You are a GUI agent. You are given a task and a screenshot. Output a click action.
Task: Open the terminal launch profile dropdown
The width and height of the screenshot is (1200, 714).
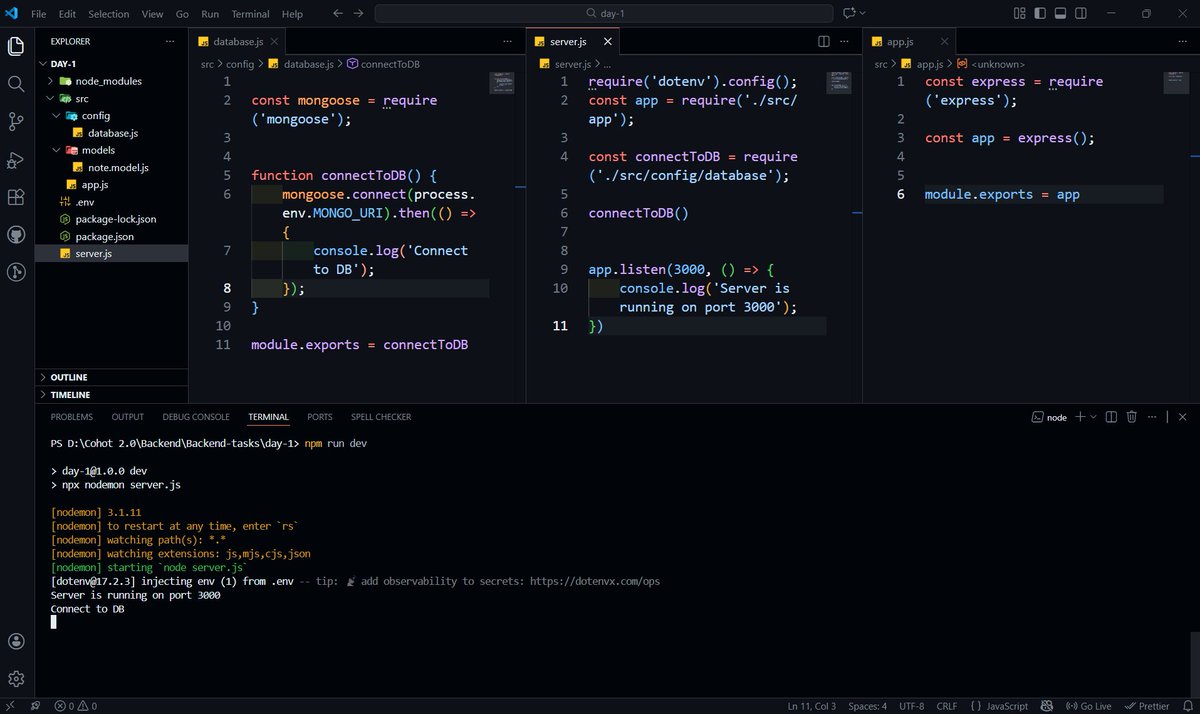pyautogui.click(x=1093, y=417)
